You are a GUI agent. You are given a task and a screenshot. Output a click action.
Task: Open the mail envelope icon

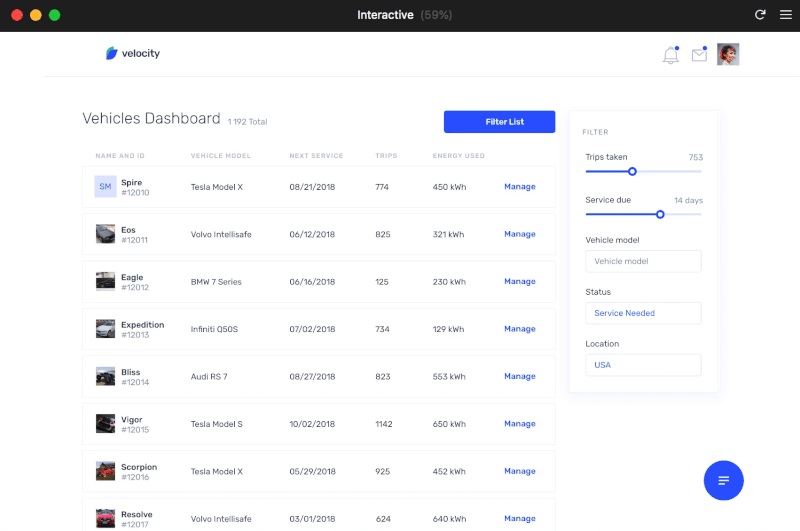699,54
